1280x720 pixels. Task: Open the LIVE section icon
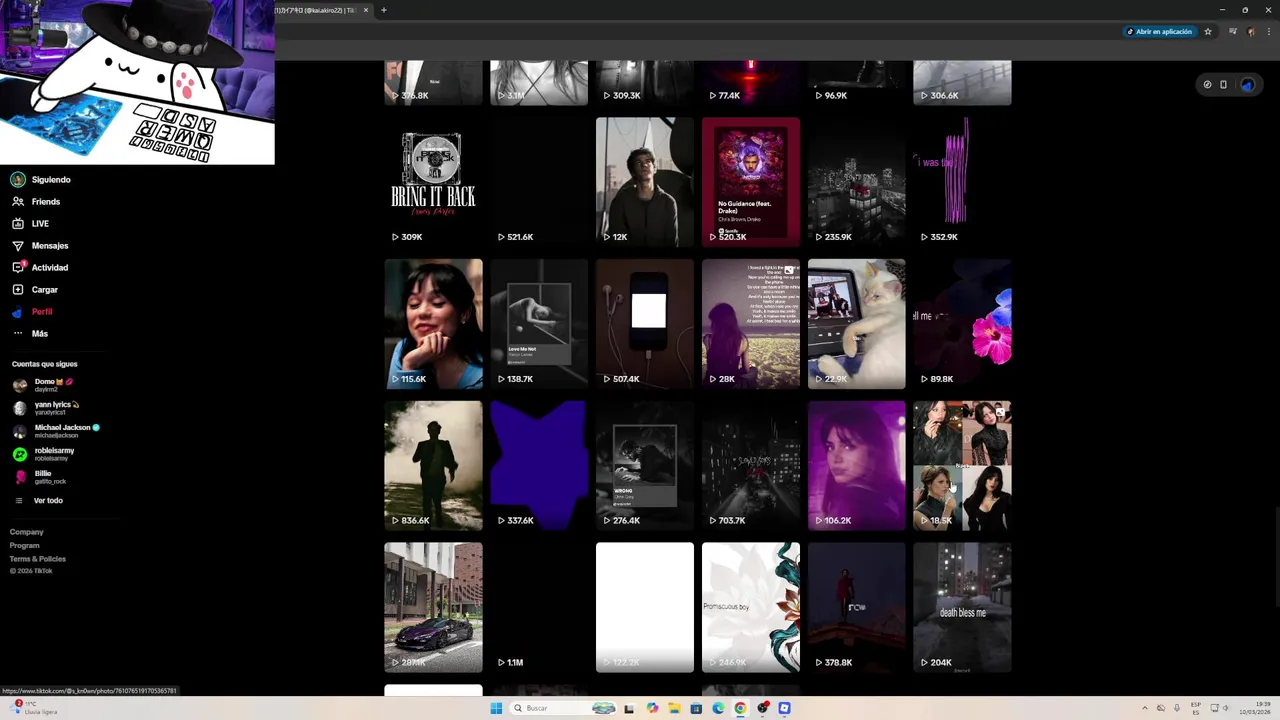coord(18,224)
